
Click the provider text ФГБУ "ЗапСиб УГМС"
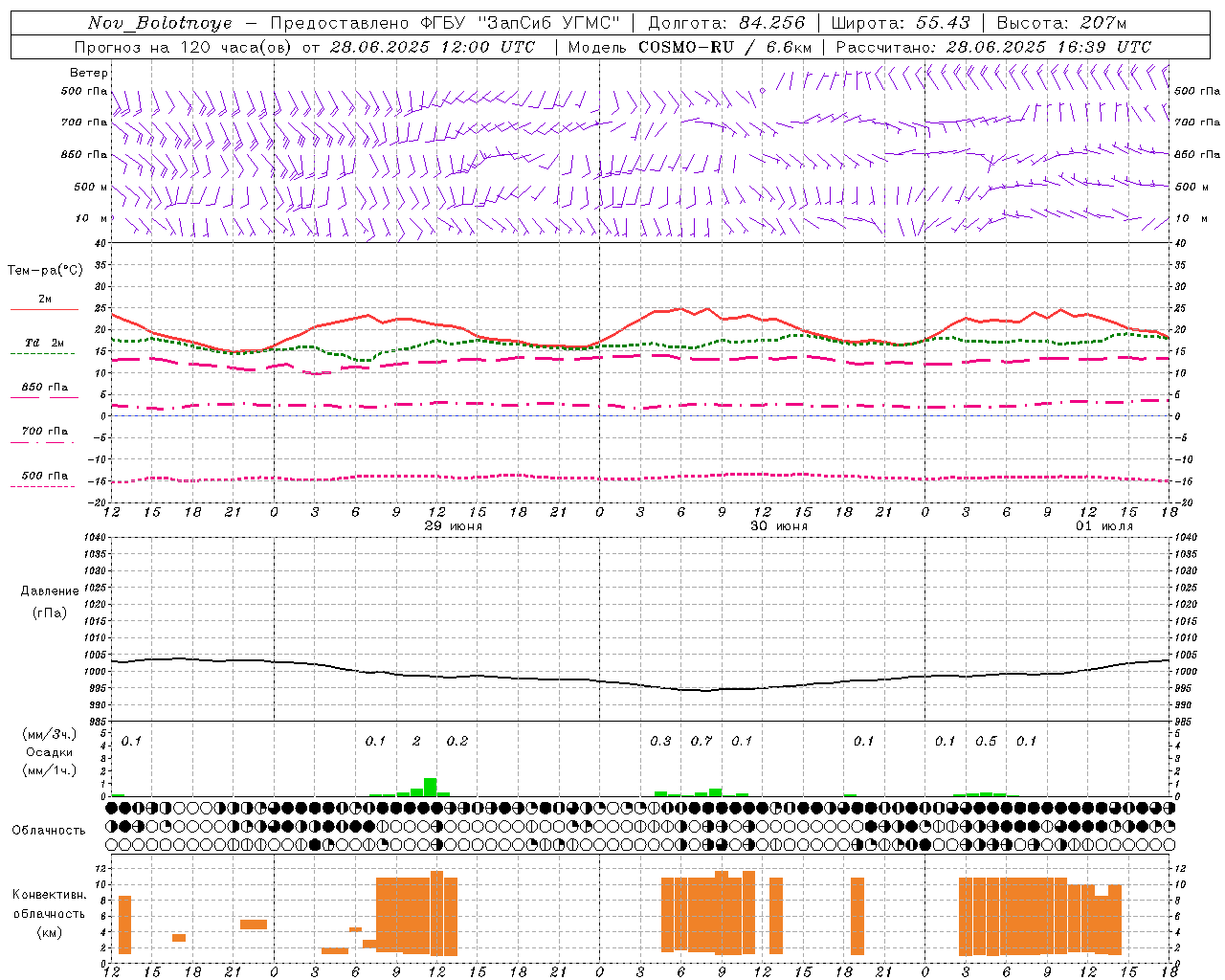[520, 23]
